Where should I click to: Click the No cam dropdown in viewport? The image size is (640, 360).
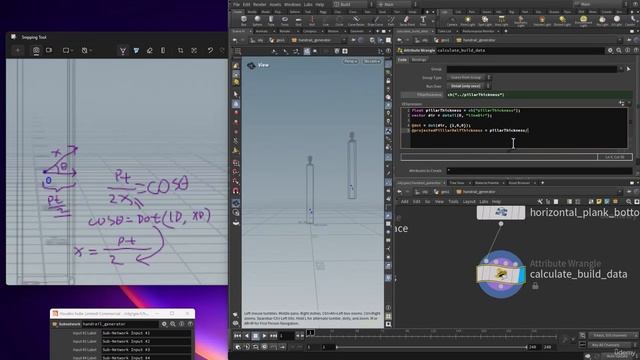point(372,61)
